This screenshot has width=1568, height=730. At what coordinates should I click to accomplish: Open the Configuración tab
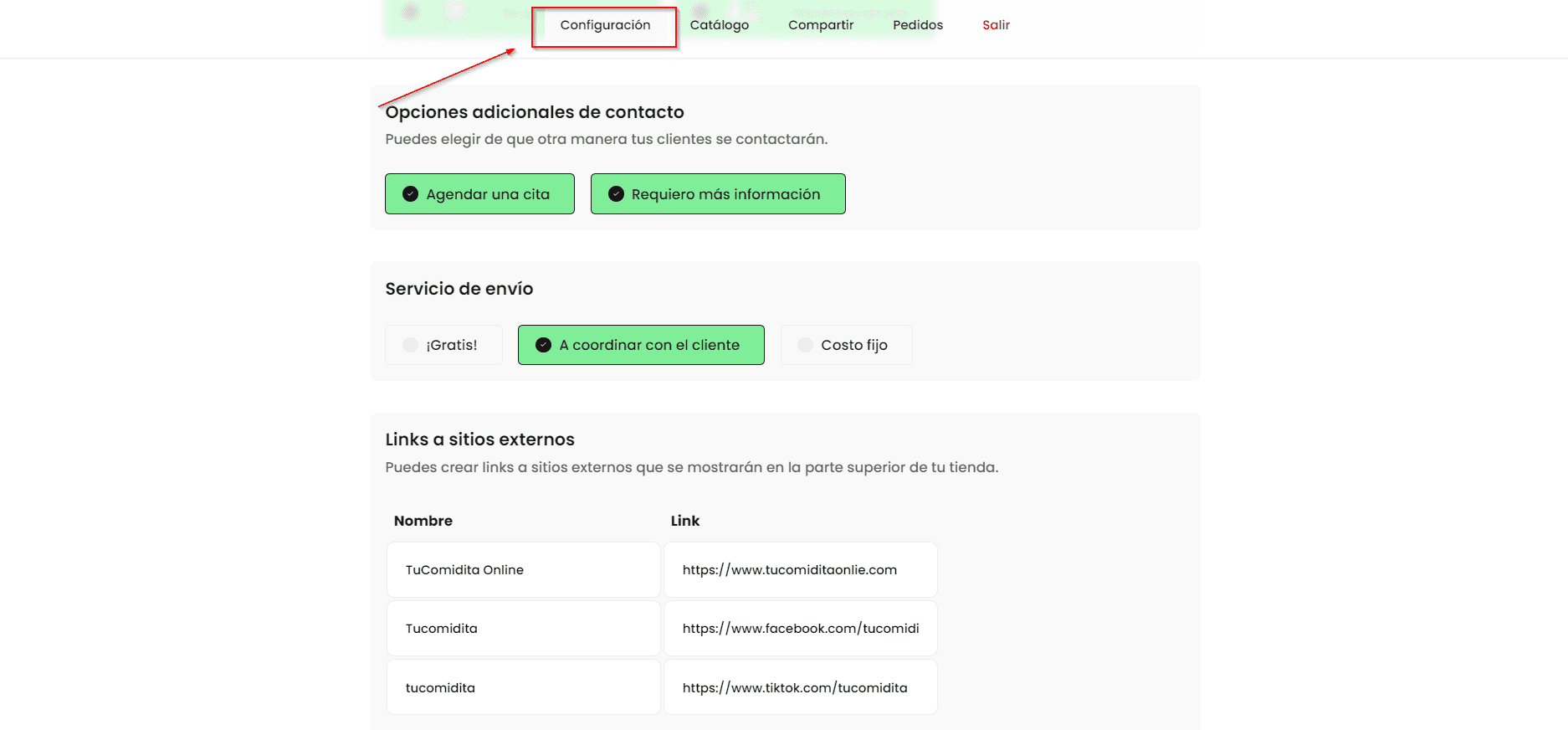pyautogui.click(x=605, y=25)
